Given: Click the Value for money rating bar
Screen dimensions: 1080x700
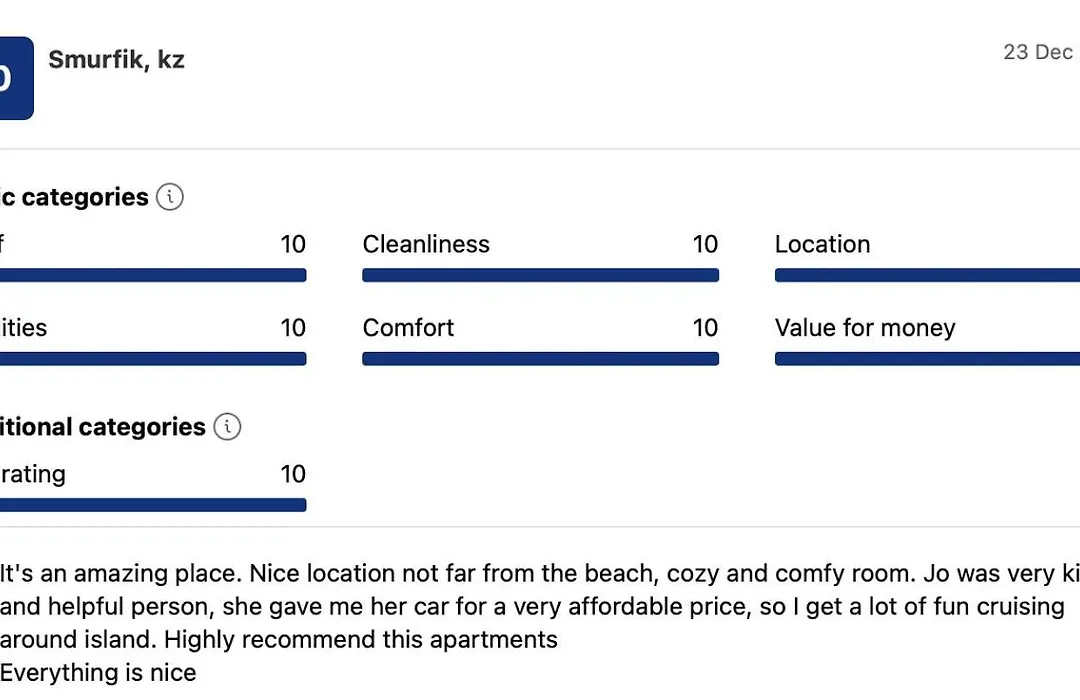Looking at the screenshot, I should 927,359.
